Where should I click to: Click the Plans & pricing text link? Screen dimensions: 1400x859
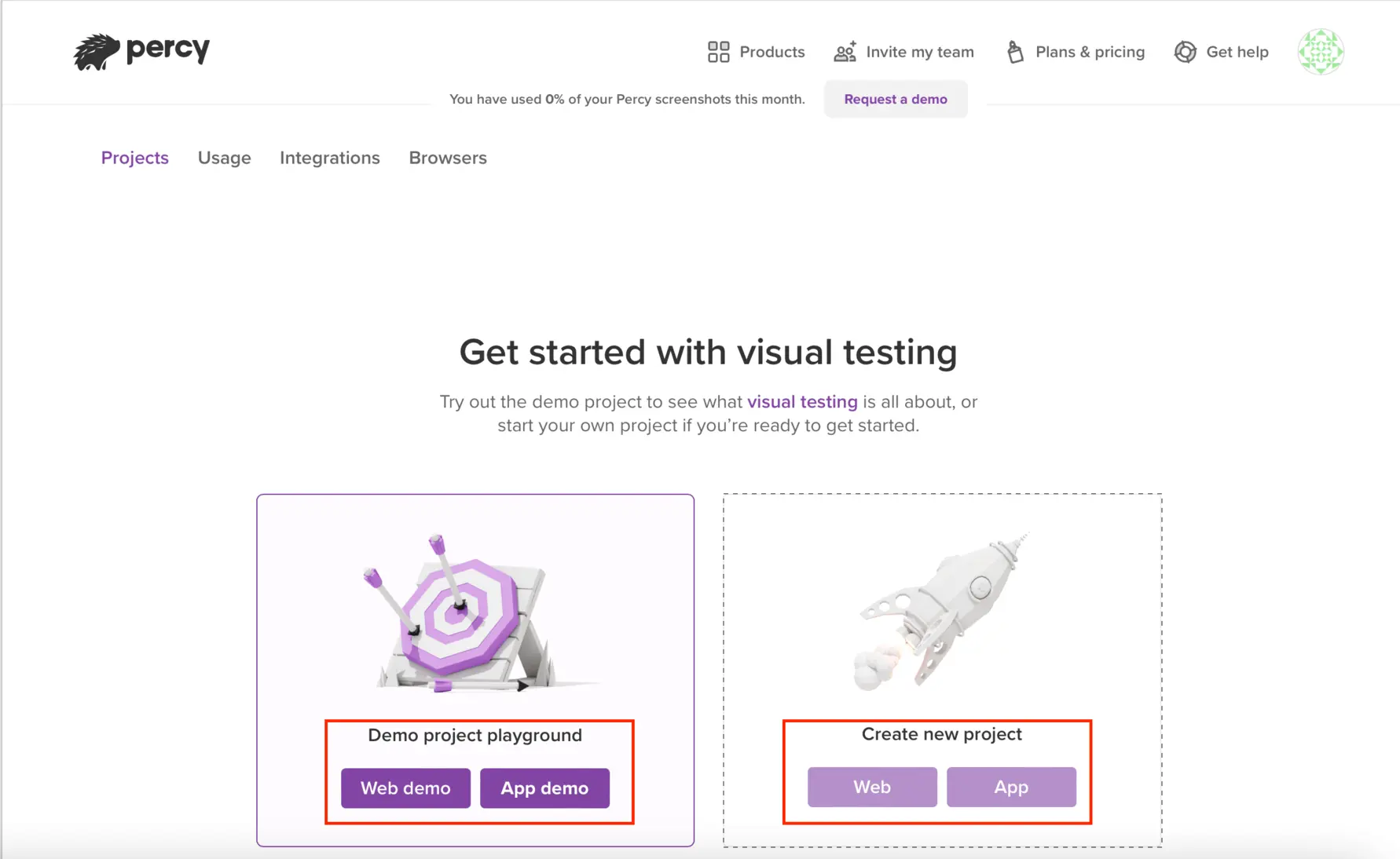1090,52
